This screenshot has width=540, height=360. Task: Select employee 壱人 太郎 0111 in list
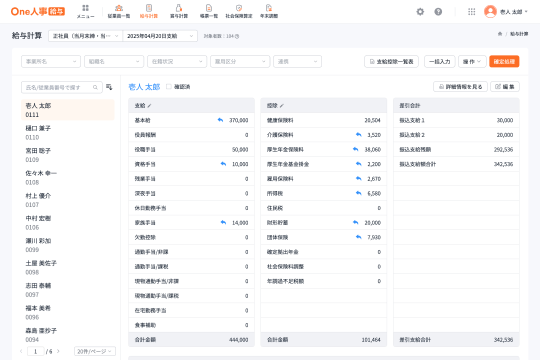point(68,110)
